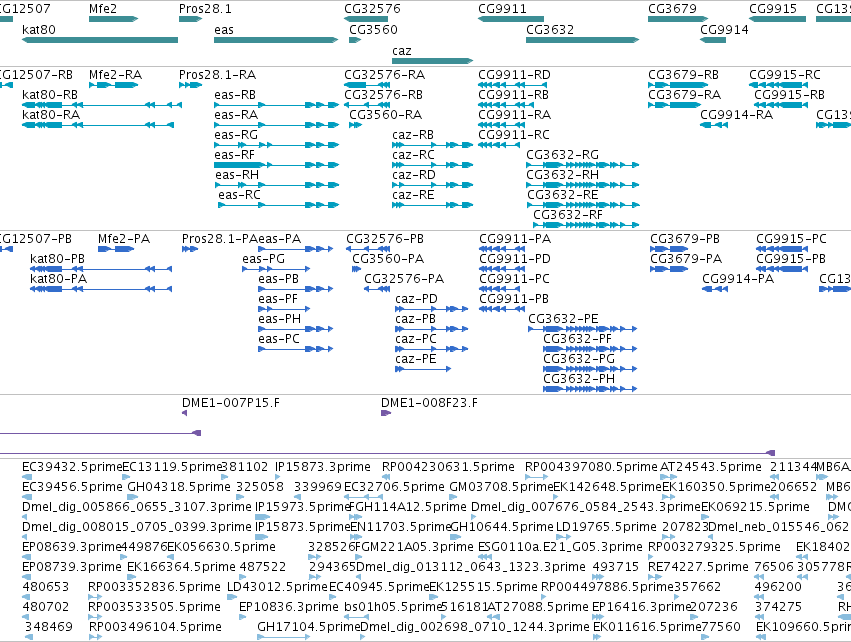Click the teal CG3632 gene bar
851x642 pixels.
pos(582,40)
